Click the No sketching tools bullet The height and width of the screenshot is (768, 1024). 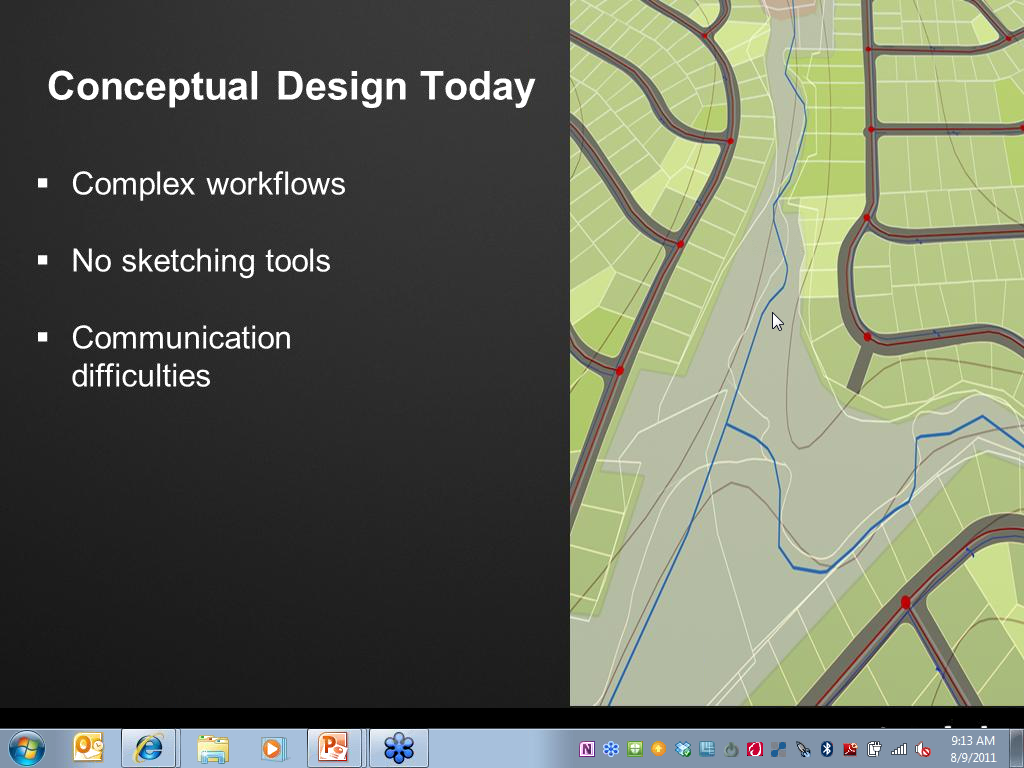(x=200, y=261)
